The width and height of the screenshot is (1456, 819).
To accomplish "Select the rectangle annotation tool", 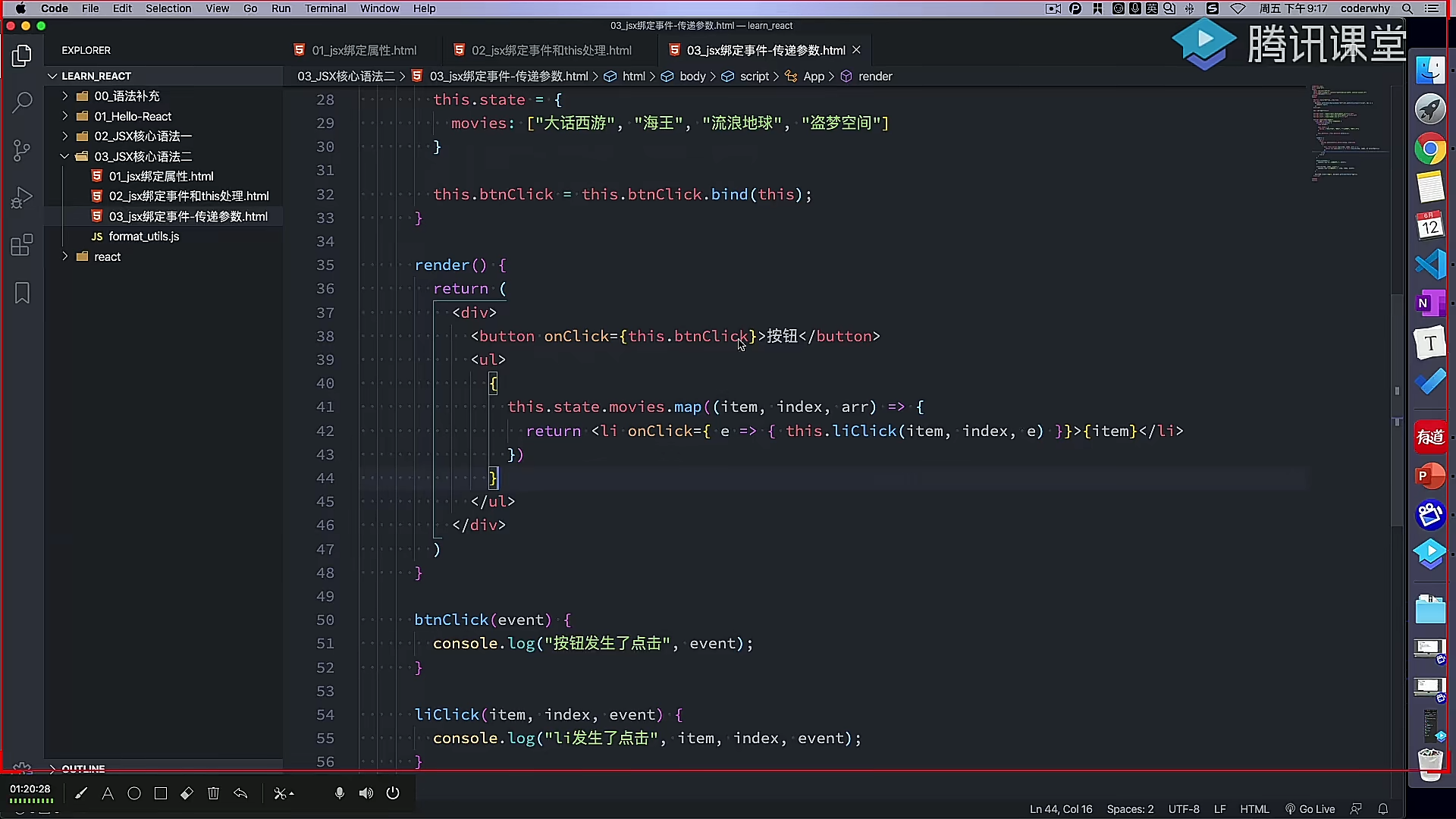I will (161, 793).
